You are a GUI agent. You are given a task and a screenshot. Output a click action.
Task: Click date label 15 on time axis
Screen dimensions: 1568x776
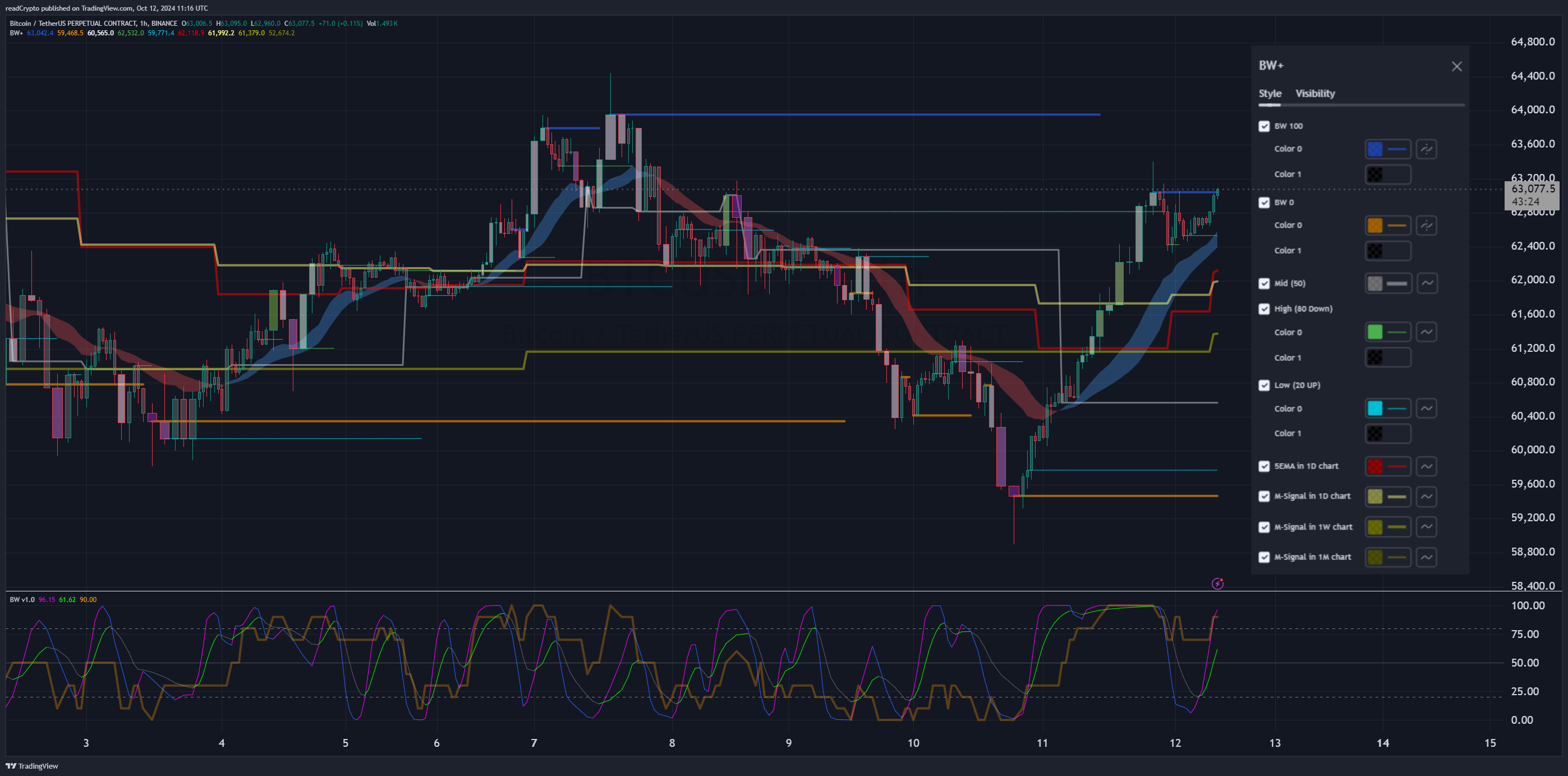pos(1490,742)
